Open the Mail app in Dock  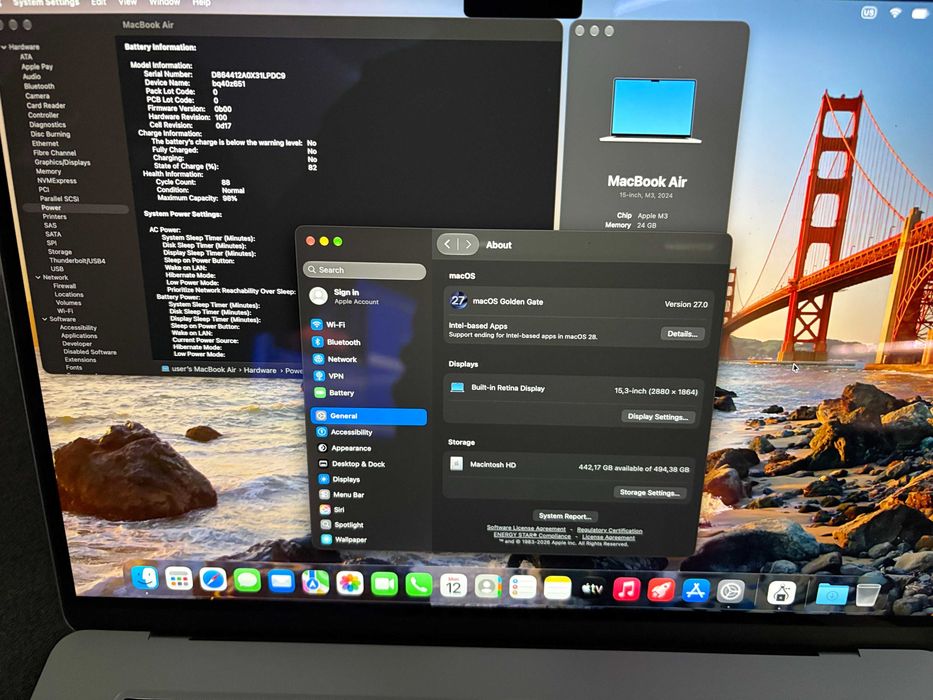pos(281,582)
